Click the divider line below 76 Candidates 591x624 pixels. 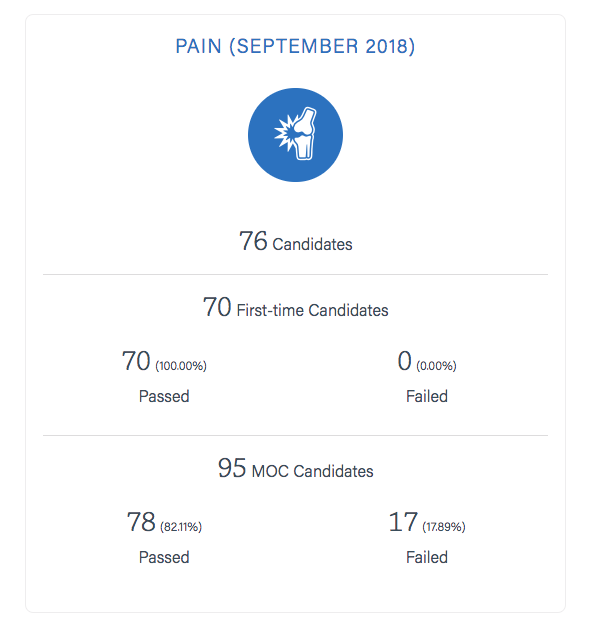click(x=295, y=274)
